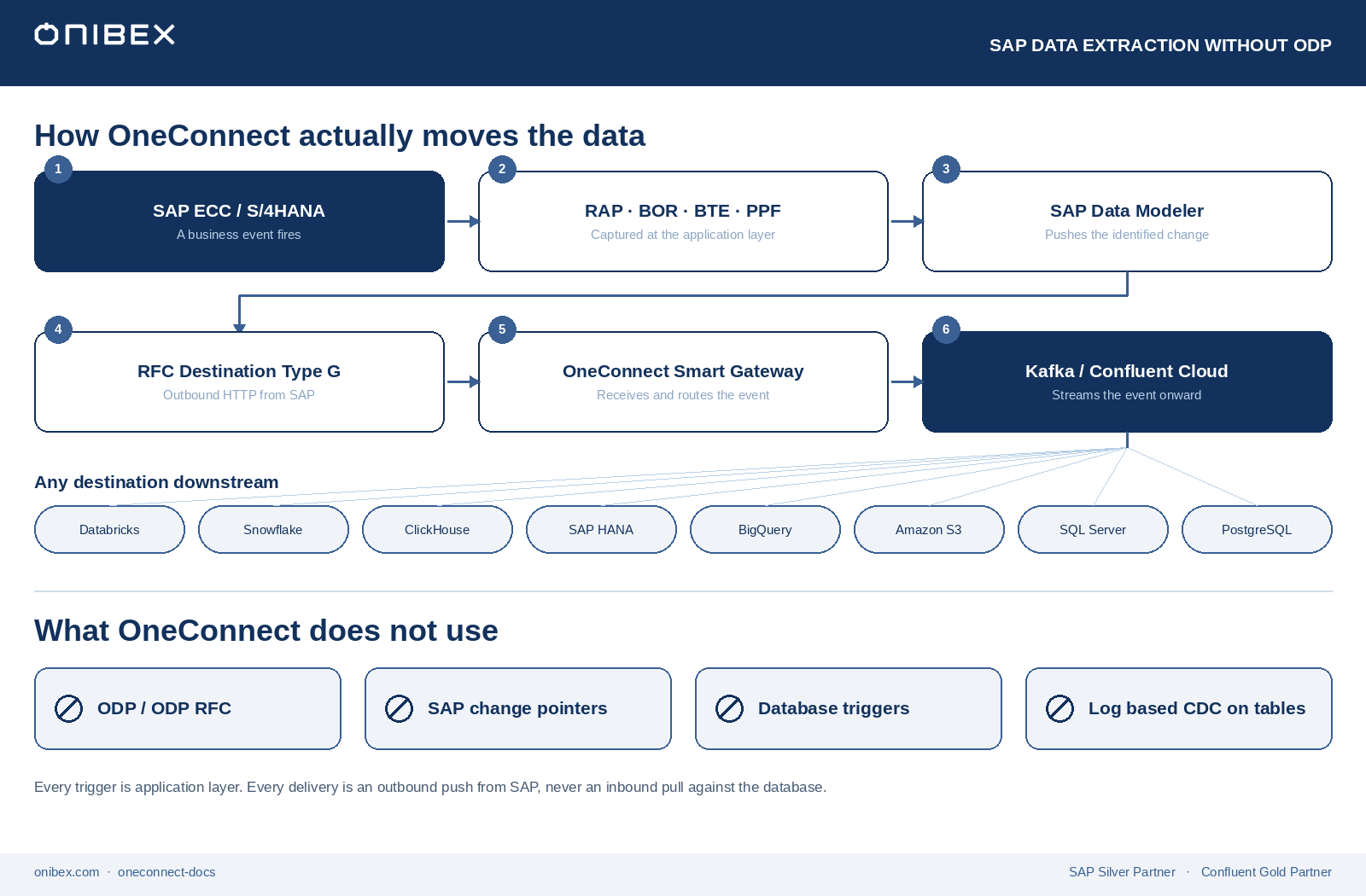
Task: Click prohibited icon beside SAP change pointers
Action: click(399, 708)
